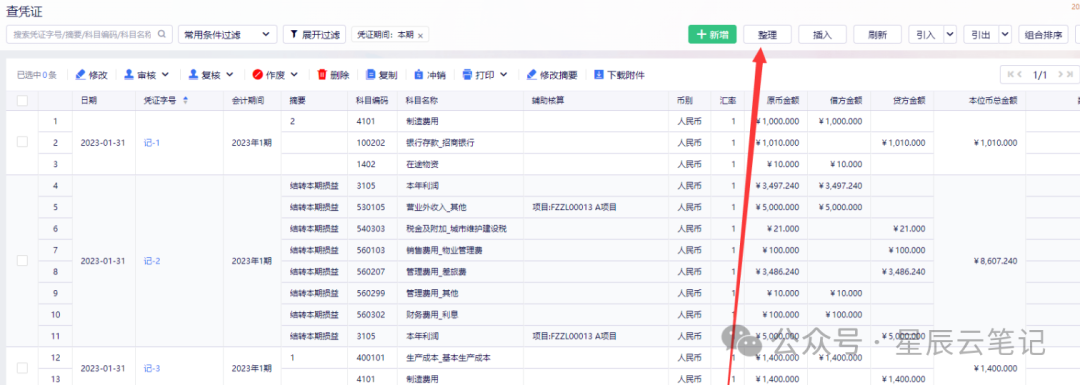This screenshot has height=385, width=1080.
Task: Click subject code 100202 cell
Action: (x=371, y=143)
